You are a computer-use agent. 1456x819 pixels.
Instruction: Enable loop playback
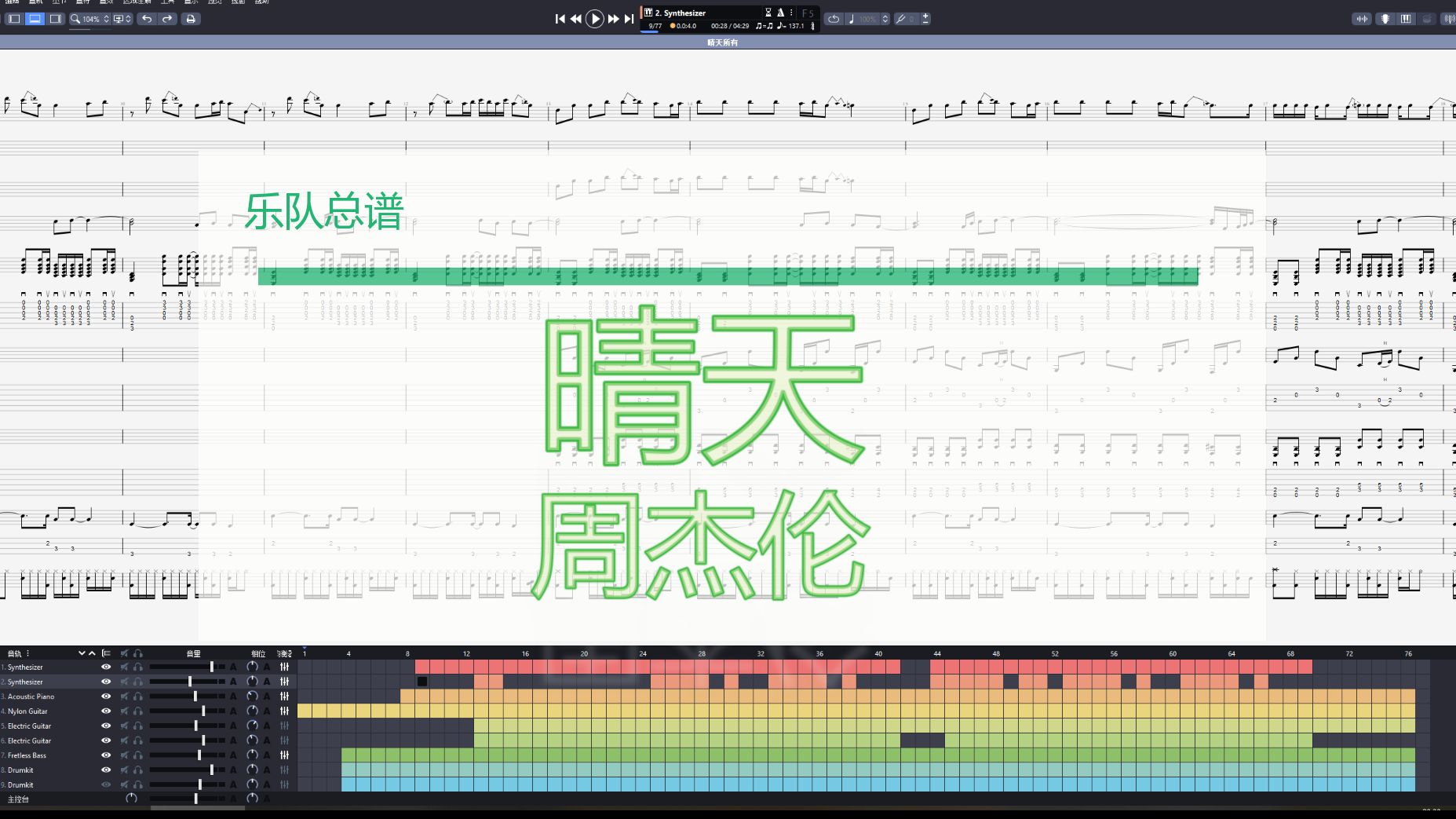coord(834,19)
